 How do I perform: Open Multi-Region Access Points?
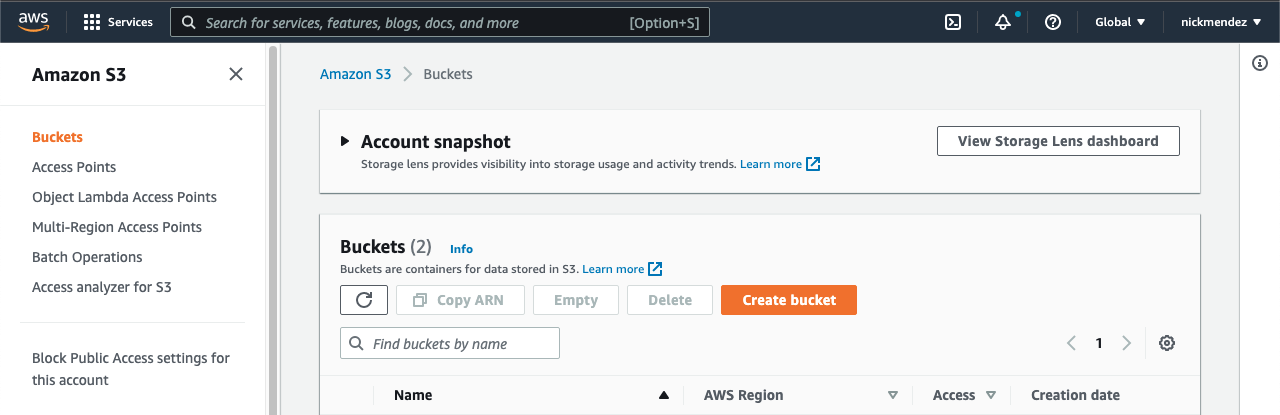point(117,227)
